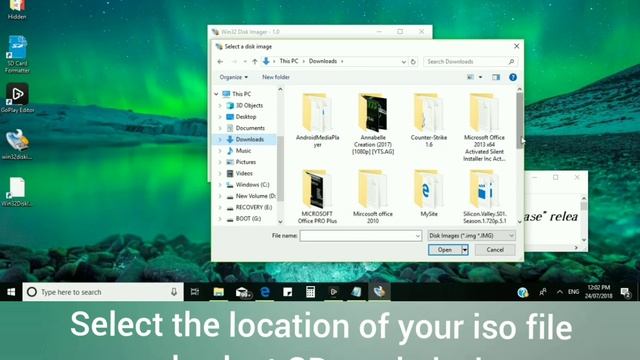Image resolution: width=640 pixels, height=360 pixels.
Task: Open the view options dropdown arrow
Action: click(x=480, y=77)
